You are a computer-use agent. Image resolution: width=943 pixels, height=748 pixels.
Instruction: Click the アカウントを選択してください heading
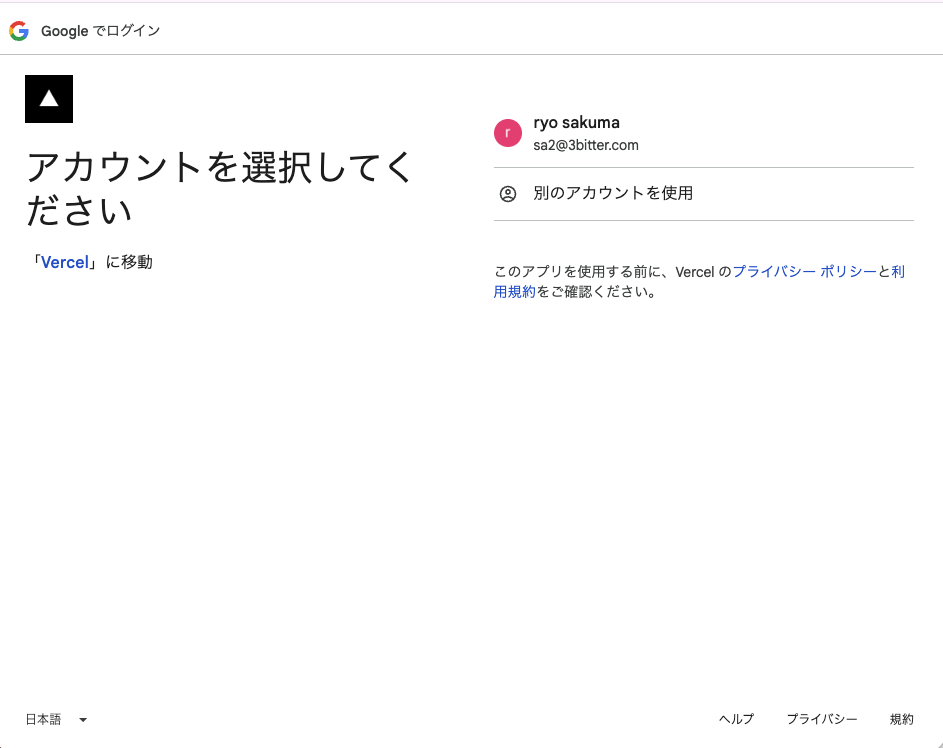tap(218, 186)
